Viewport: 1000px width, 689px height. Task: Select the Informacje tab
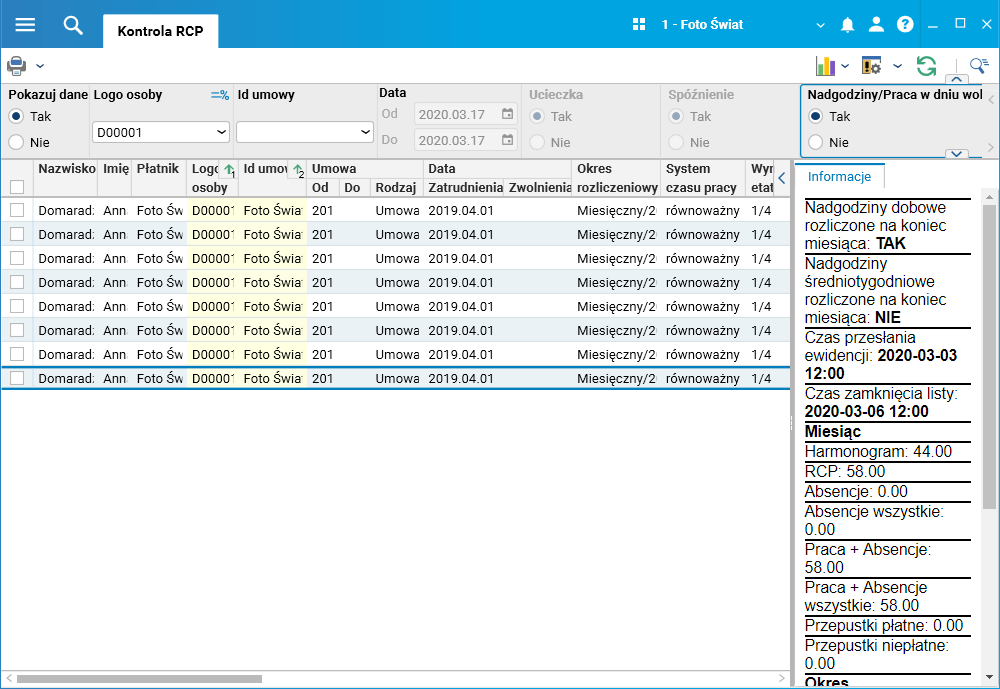click(840, 176)
